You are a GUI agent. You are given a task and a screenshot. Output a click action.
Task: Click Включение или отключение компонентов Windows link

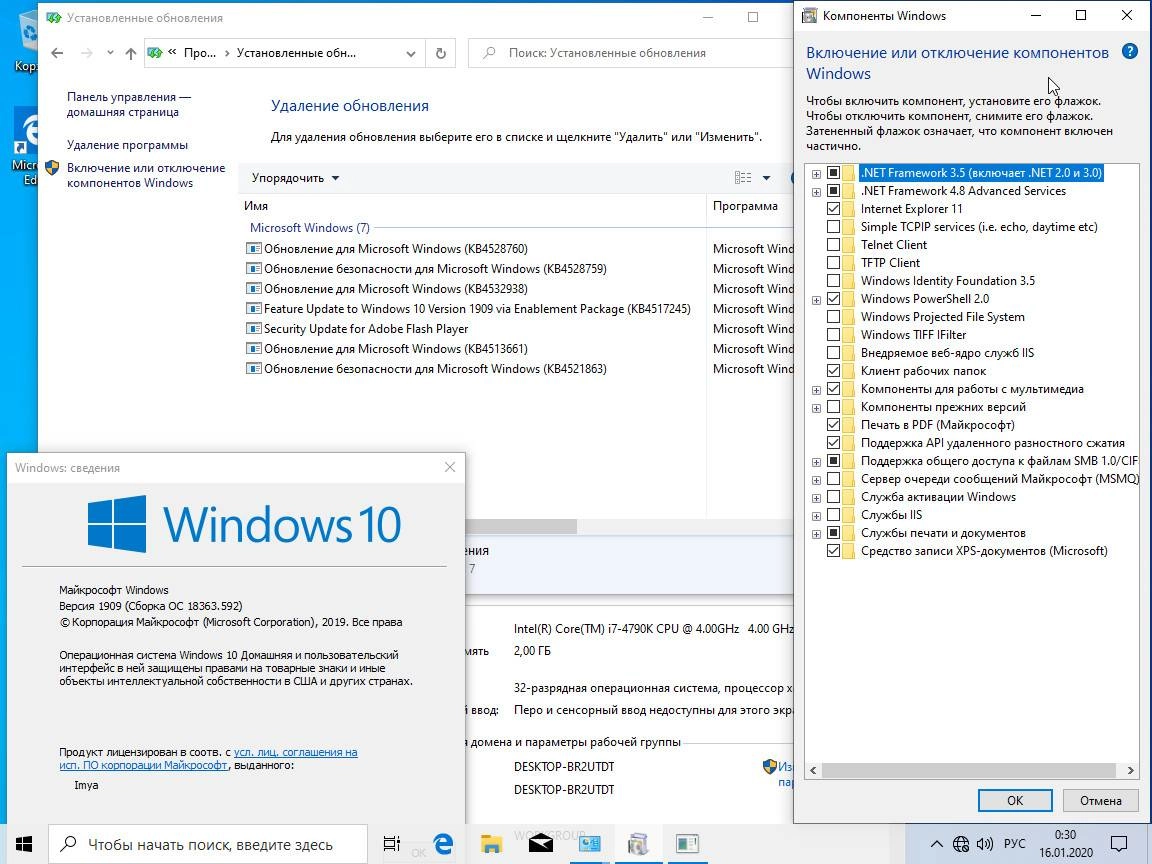145,176
